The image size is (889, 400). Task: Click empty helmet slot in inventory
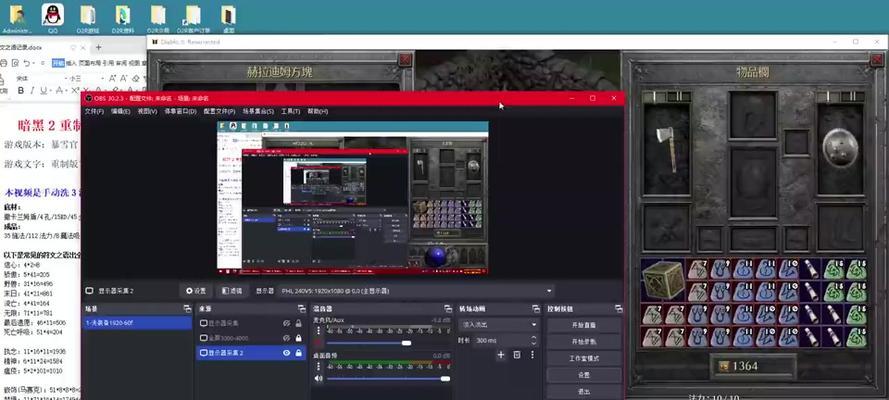(x=752, y=115)
